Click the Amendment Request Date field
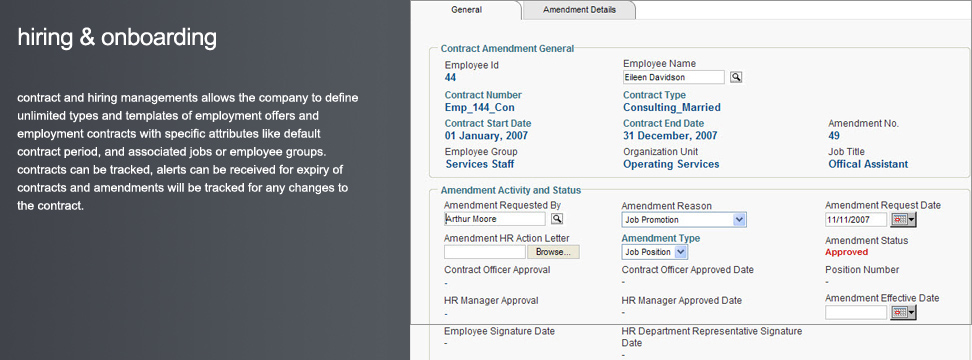 [x=856, y=220]
